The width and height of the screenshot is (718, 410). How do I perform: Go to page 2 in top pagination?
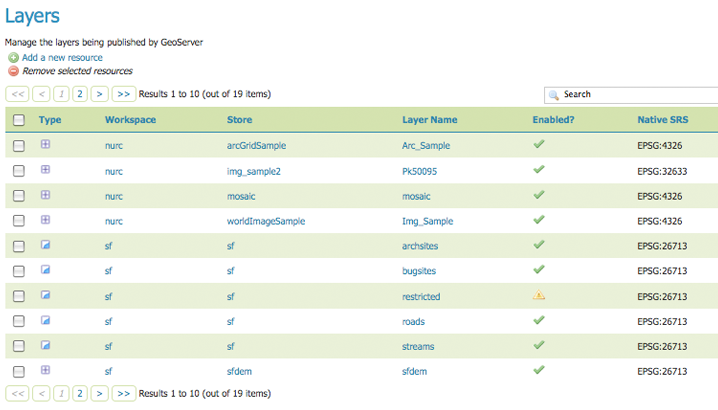click(x=78, y=94)
